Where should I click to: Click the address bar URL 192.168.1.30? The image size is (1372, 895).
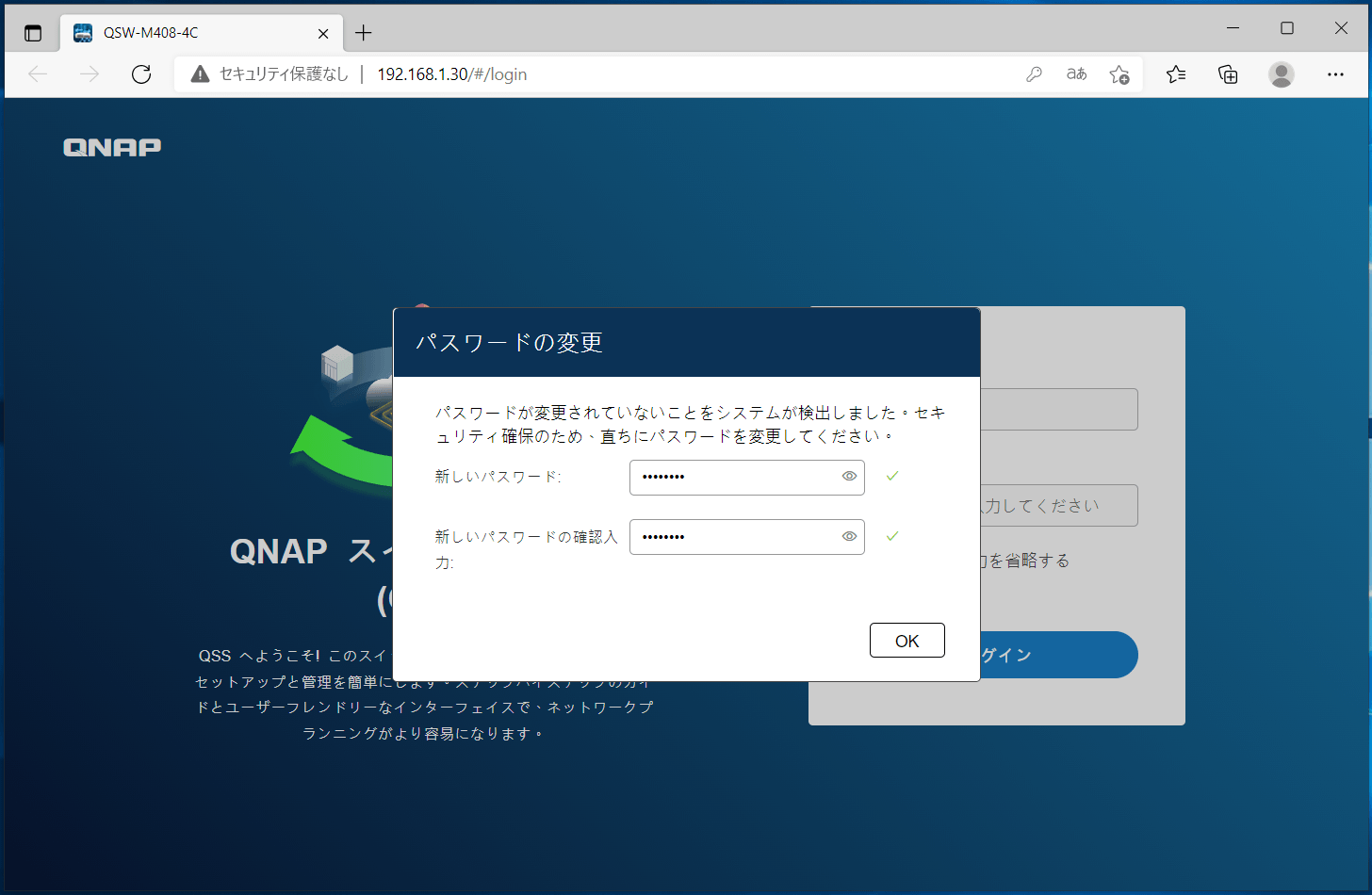452,74
